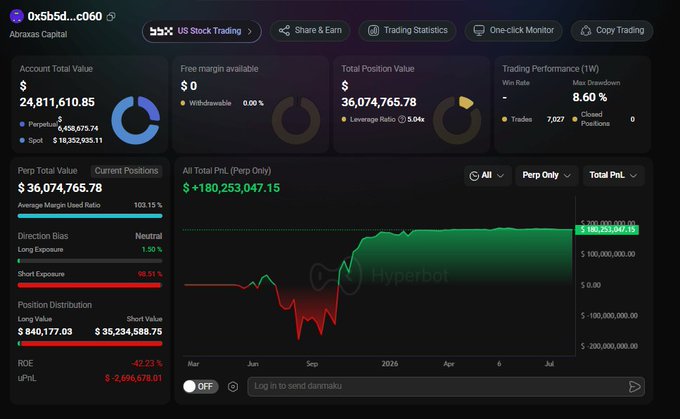
Task: Click the Average Margin Used Ratio bar
Action: pos(90,216)
